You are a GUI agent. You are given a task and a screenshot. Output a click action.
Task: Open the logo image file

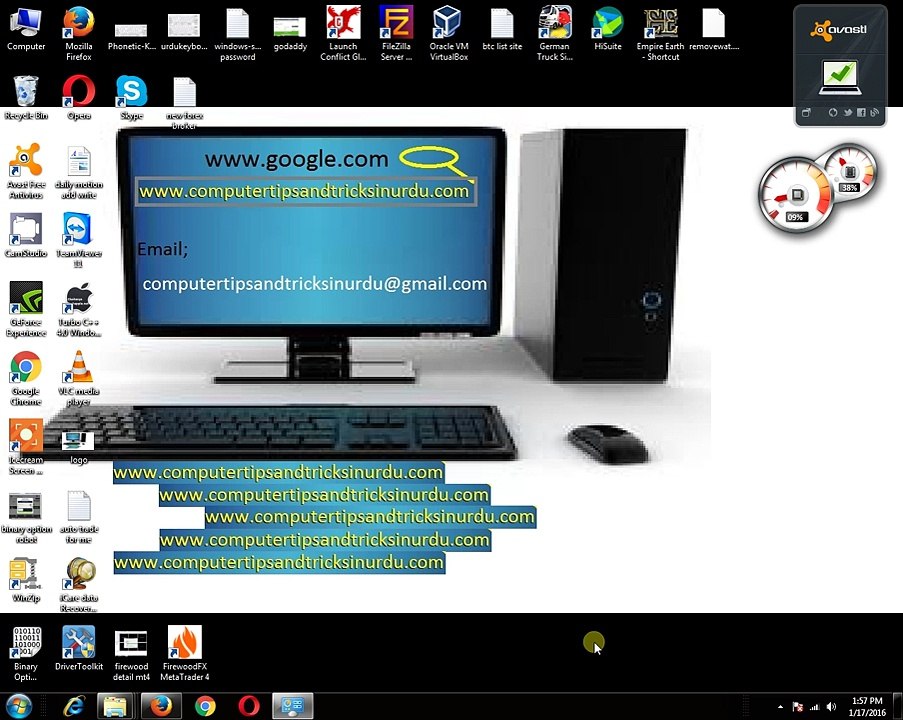click(79, 448)
